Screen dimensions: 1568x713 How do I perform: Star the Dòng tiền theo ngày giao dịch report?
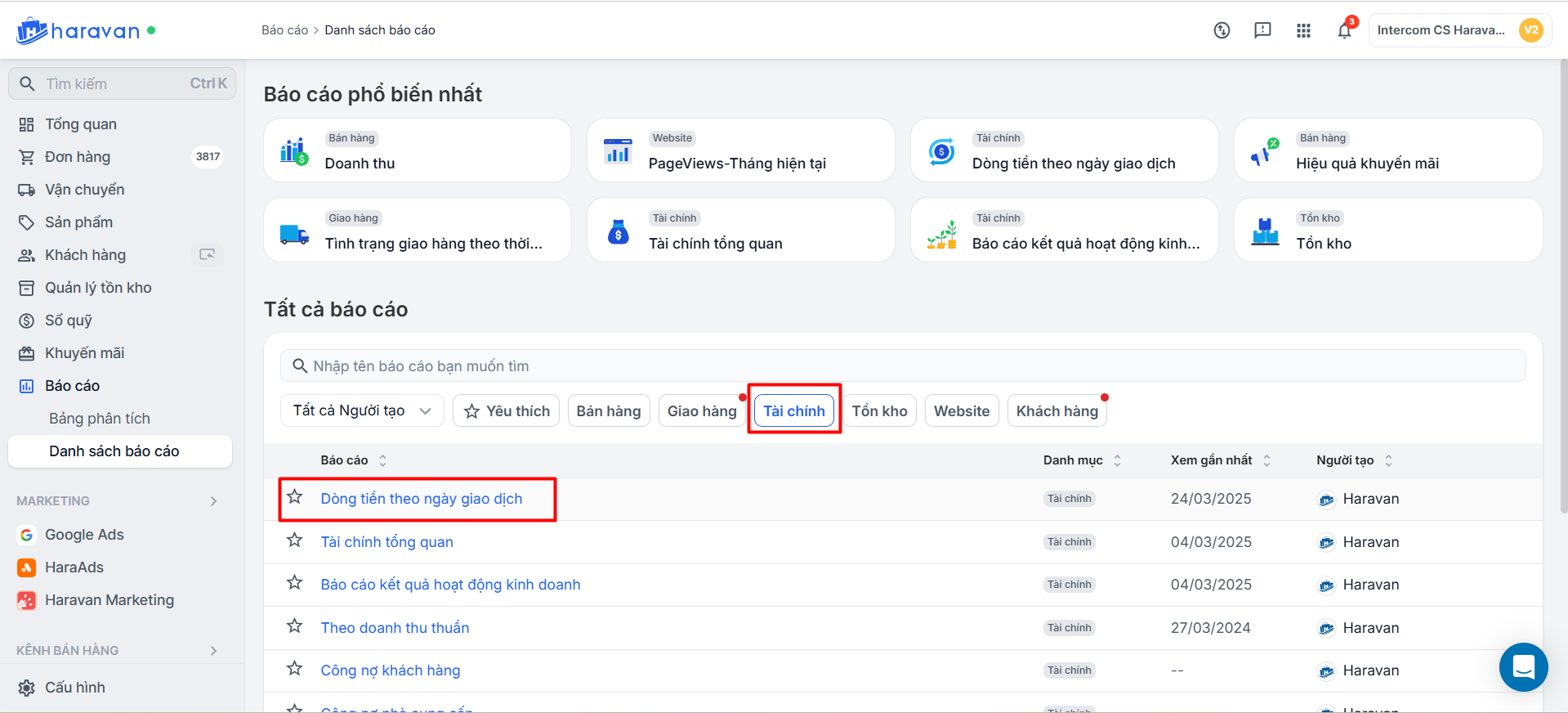coord(295,497)
